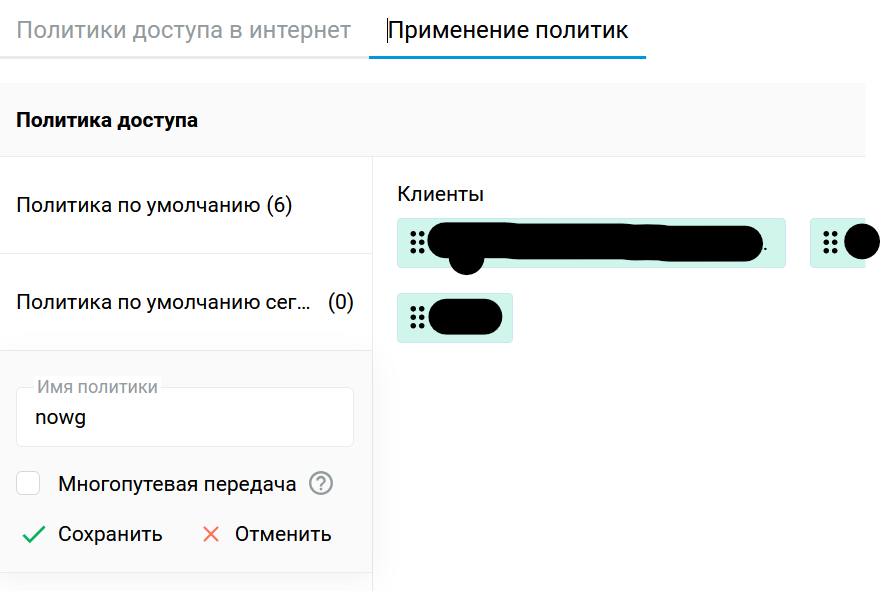Select the long redacted client chip
The width and height of the screenshot is (880, 591).
coord(591,242)
